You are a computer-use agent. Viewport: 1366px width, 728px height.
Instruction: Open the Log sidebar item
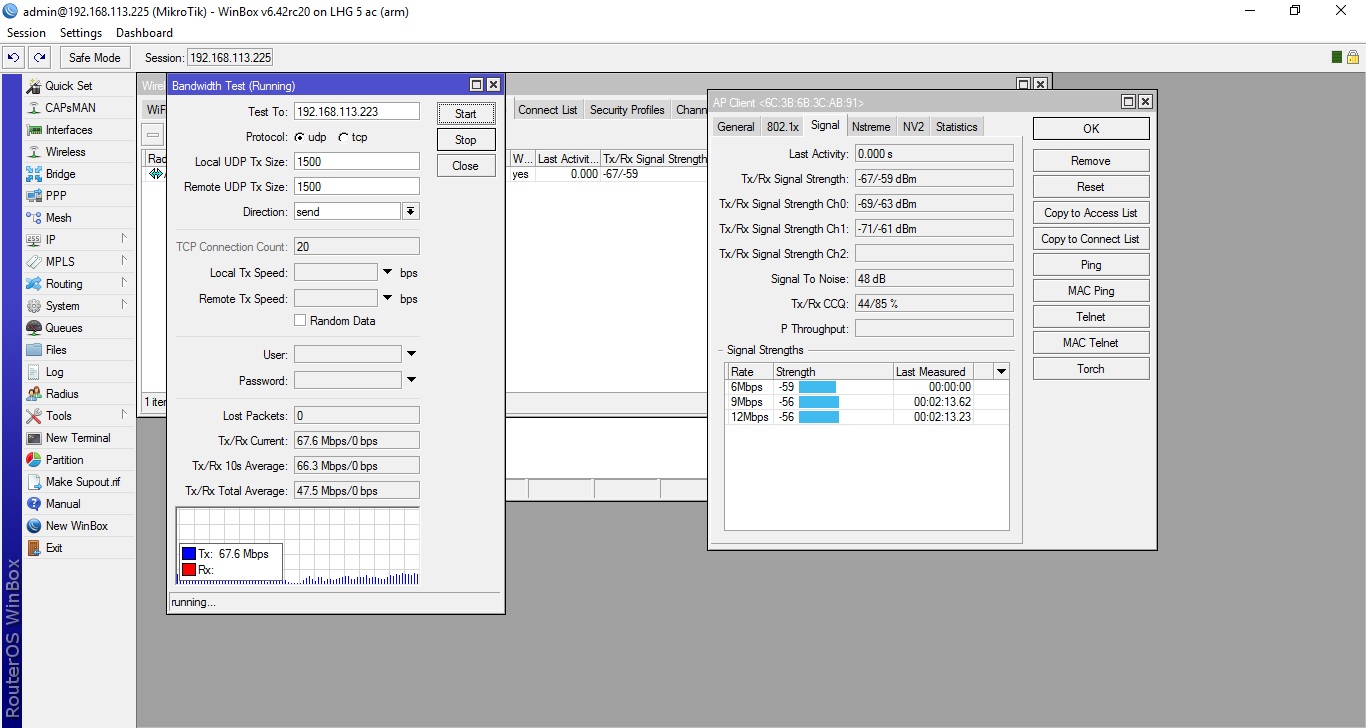tap(54, 372)
